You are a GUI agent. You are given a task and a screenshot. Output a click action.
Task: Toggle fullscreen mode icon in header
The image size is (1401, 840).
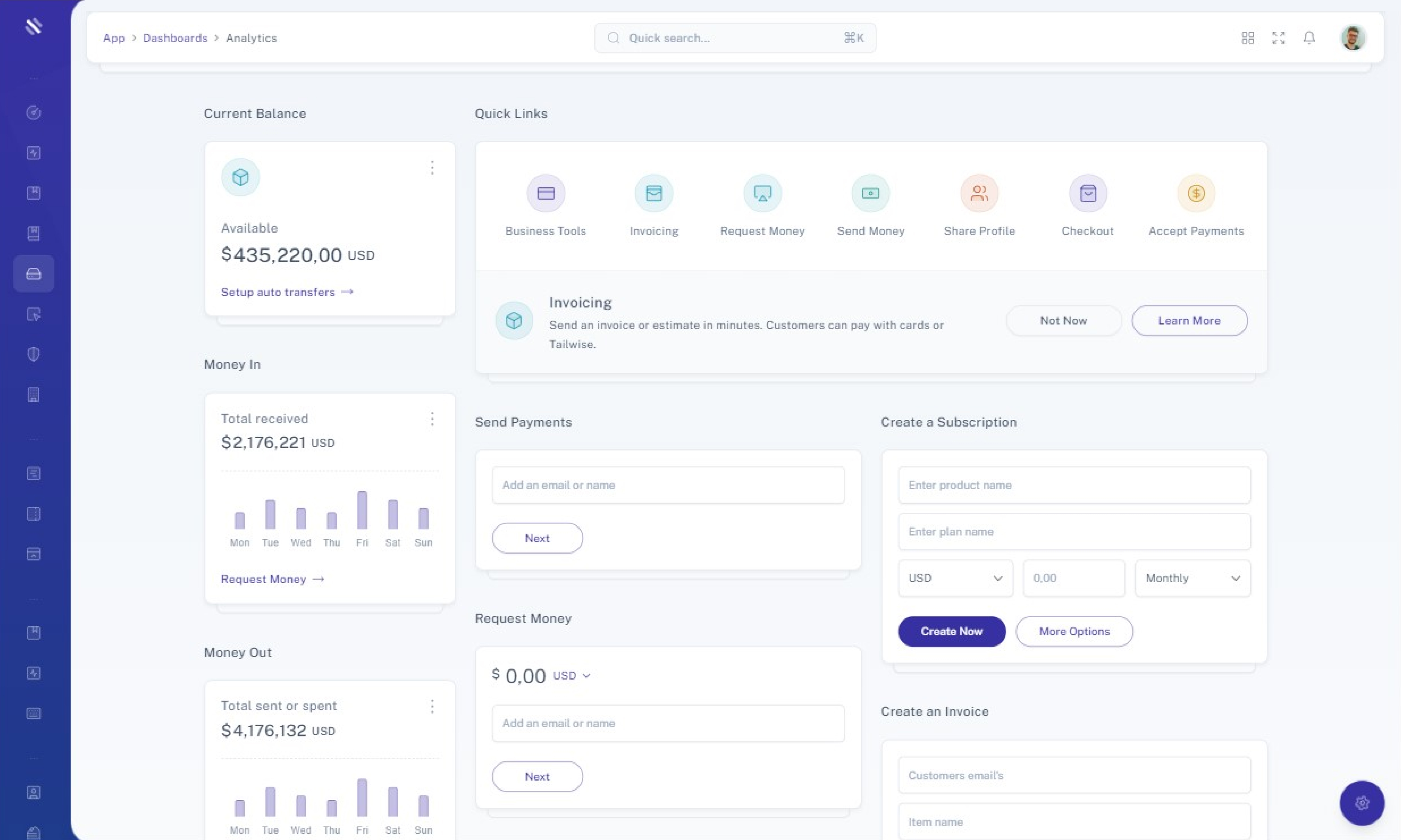(1278, 38)
